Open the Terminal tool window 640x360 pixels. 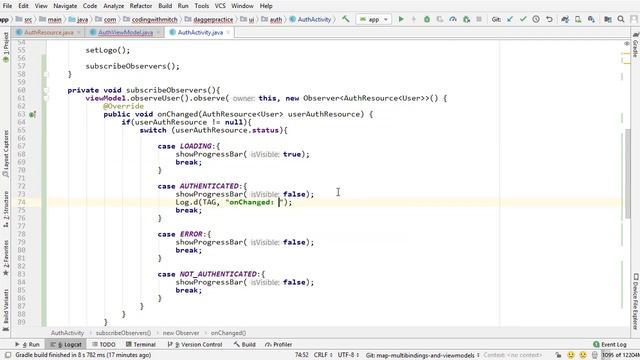click(x=141, y=344)
